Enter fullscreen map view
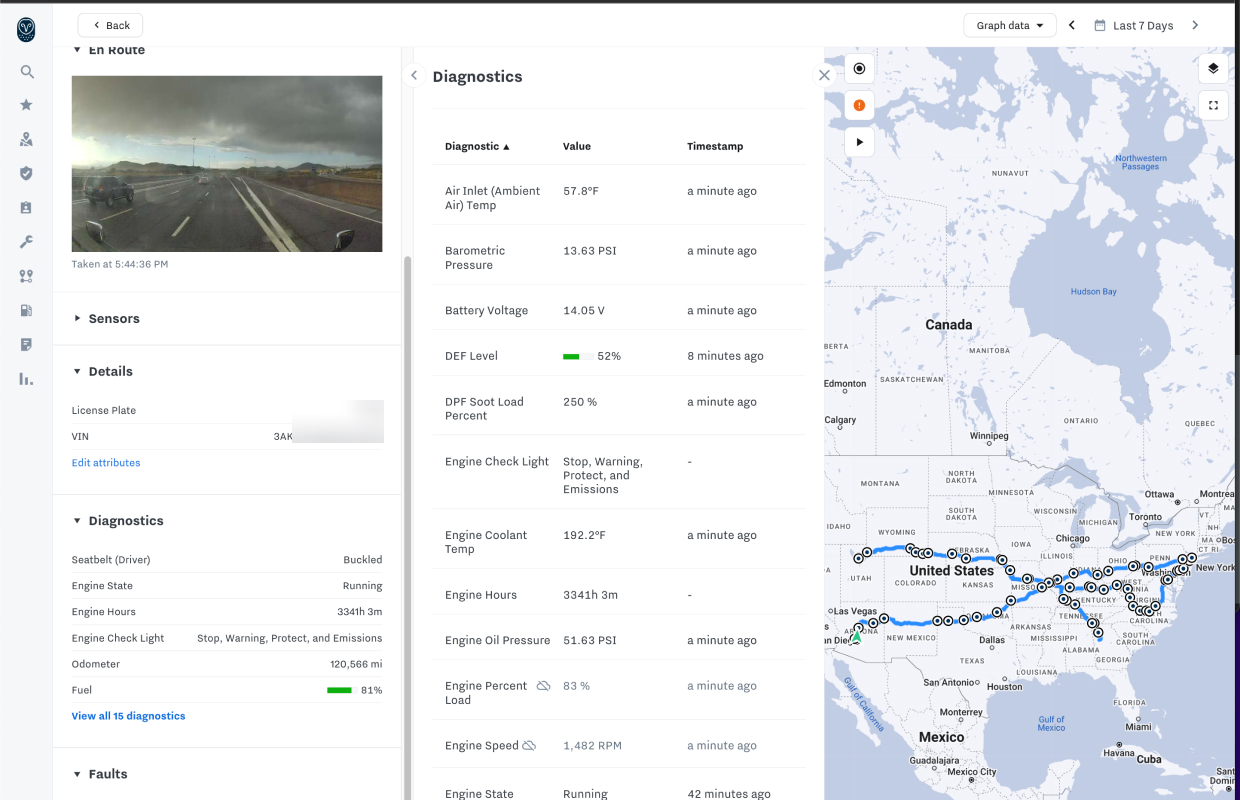Viewport: 1240px width, 800px height. coord(1213,105)
